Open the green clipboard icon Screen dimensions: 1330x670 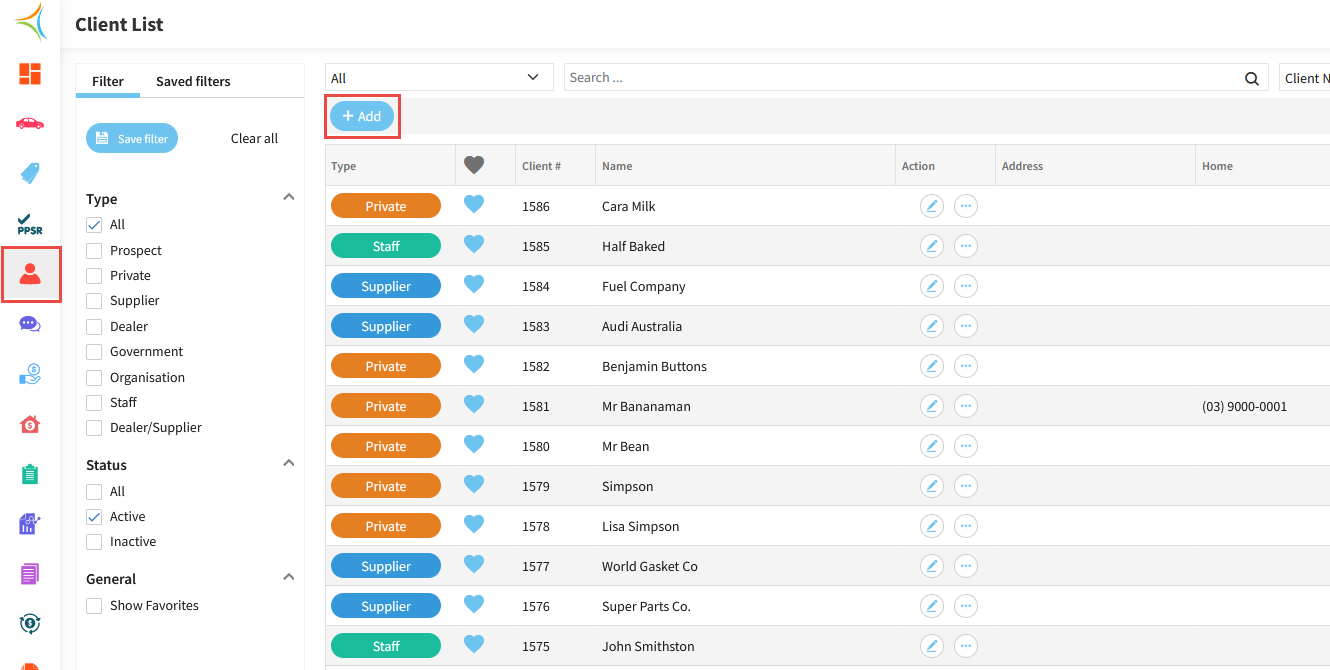click(30, 474)
